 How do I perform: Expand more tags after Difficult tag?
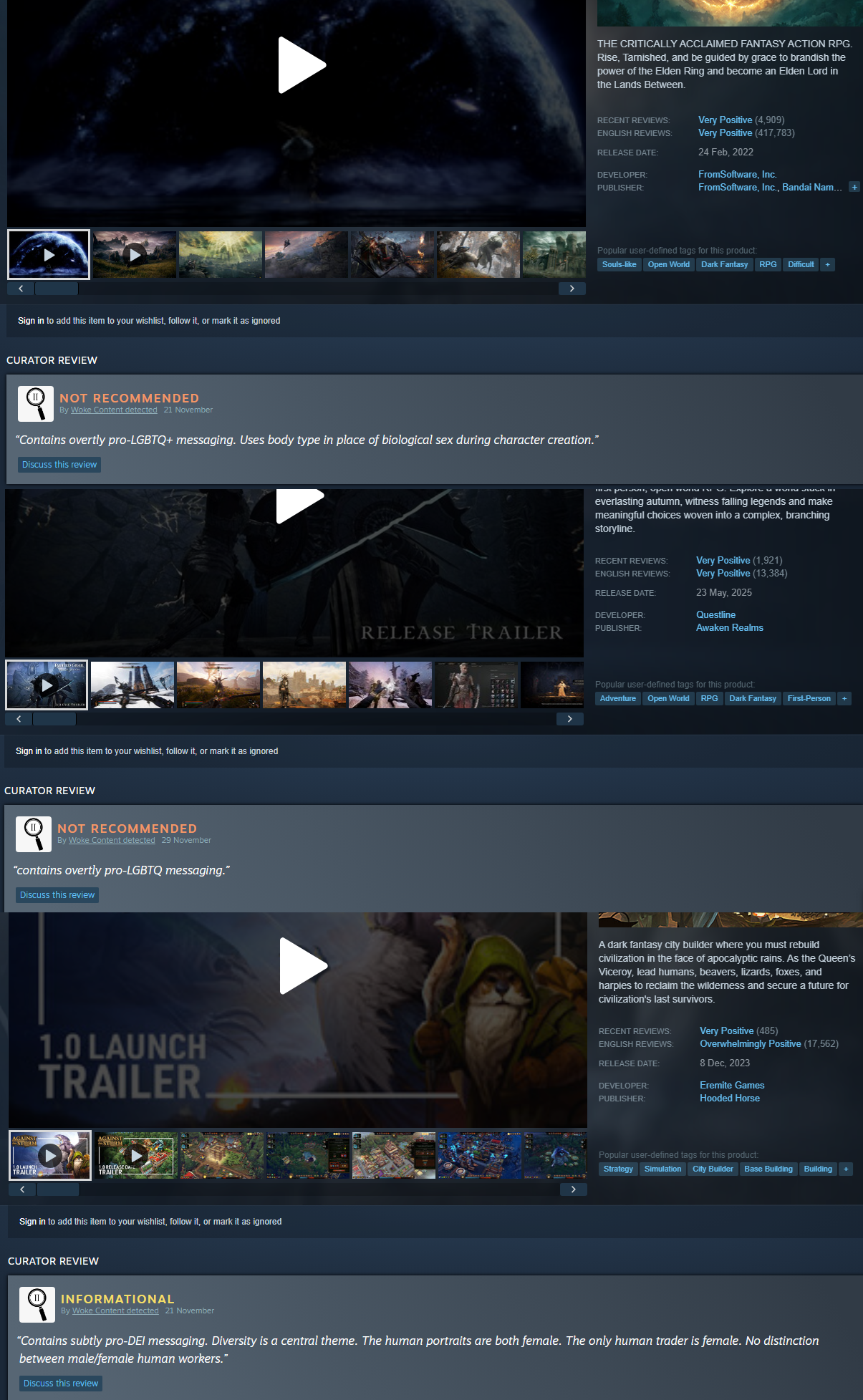click(828, 264)
